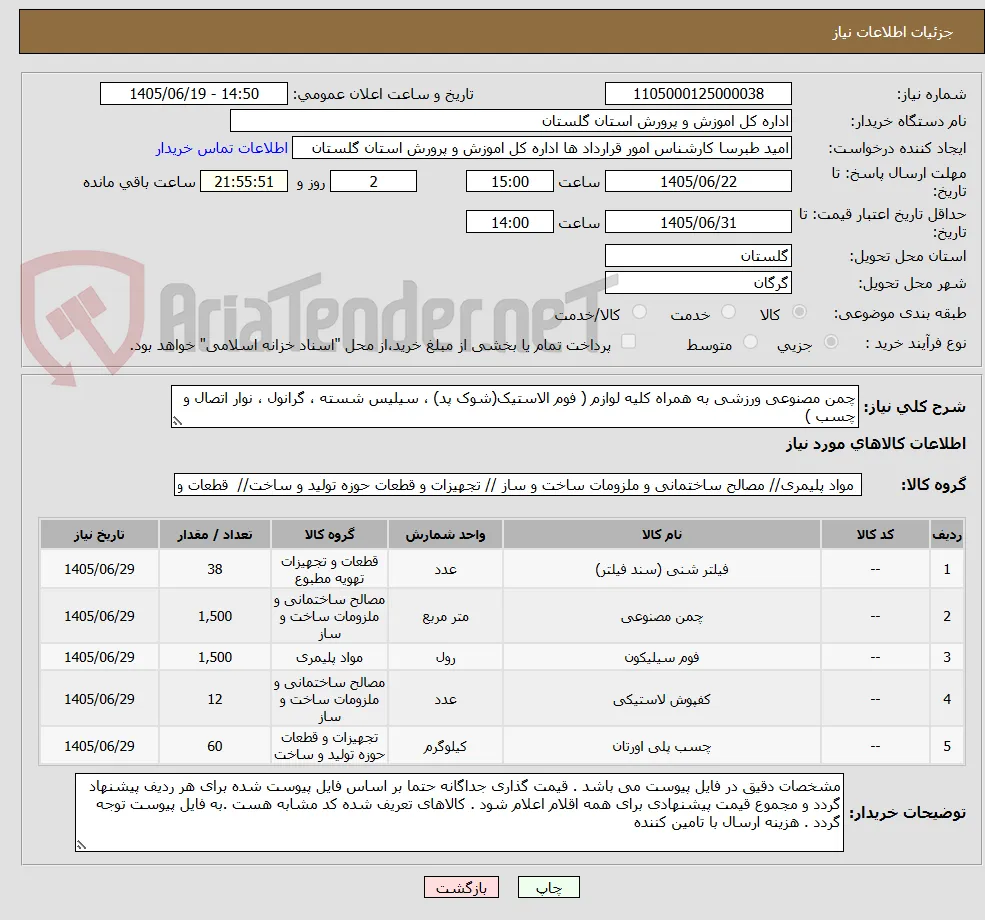
Task: Click the توضیحات خریدار notes textarea
Action: coord(459,813)
